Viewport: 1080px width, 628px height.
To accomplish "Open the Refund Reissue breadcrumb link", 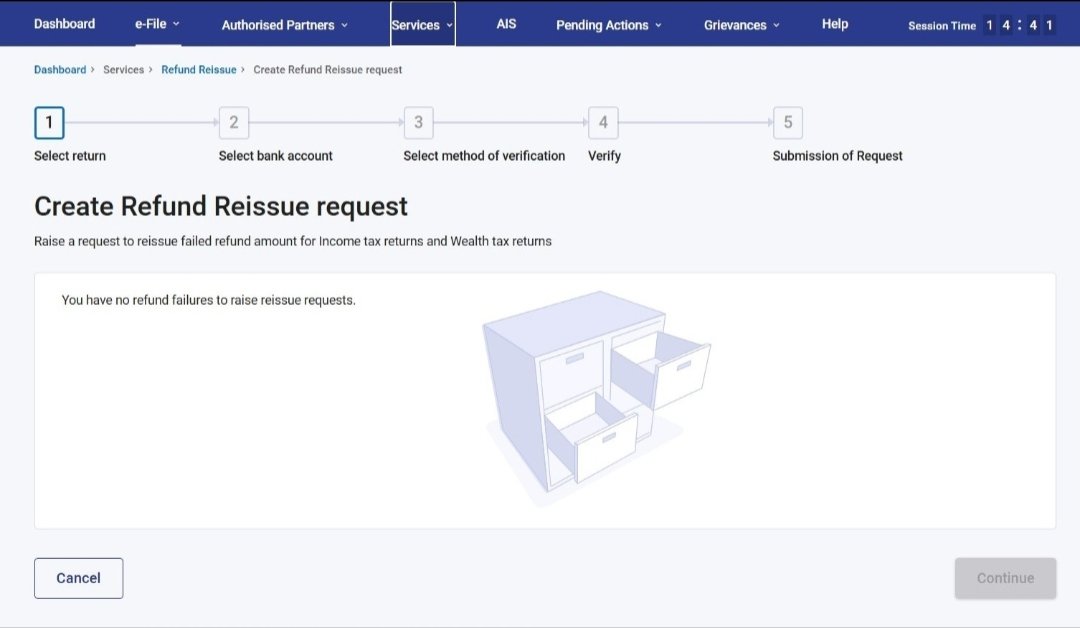I will click(198, 70).
